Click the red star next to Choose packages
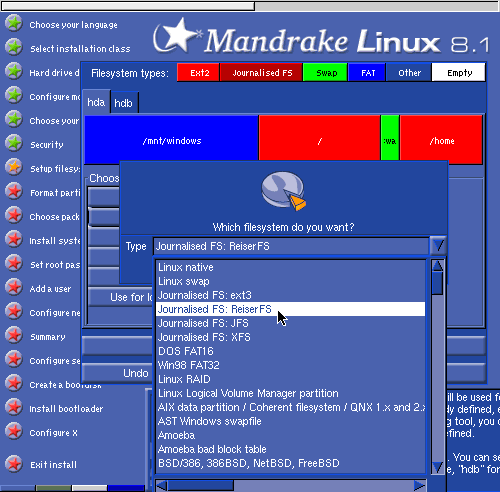Screen dimensions: 500x492 14,215
